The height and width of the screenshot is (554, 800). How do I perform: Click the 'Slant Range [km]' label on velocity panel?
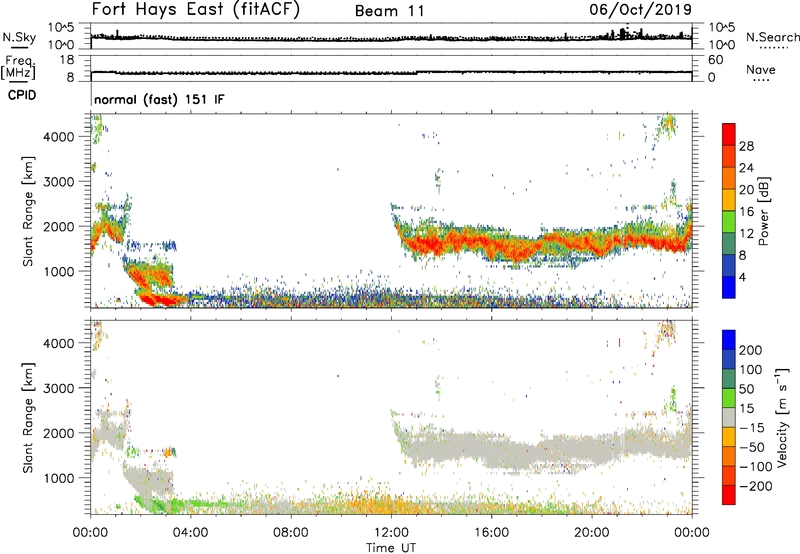(28, 418)
